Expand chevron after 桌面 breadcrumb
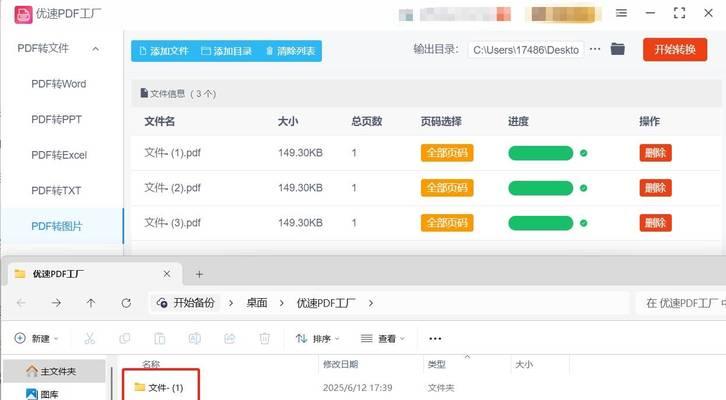This screenshot has height=400, width=726. (x=282, y=303)
